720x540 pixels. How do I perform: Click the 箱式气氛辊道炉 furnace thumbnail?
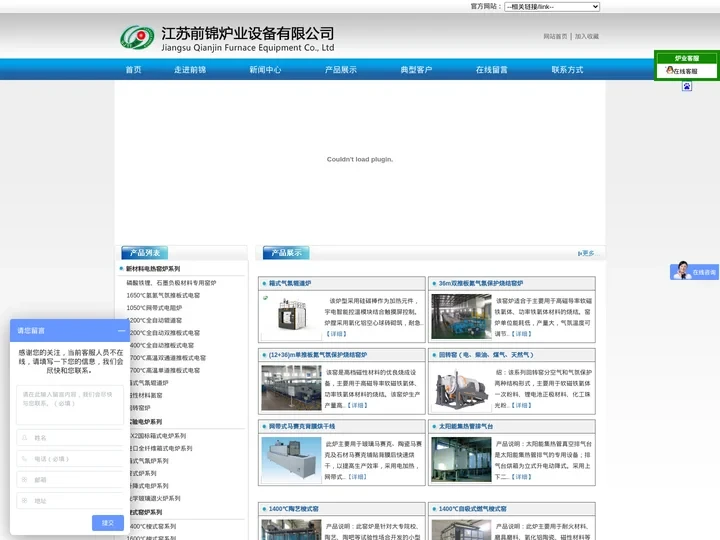[291, 316]
